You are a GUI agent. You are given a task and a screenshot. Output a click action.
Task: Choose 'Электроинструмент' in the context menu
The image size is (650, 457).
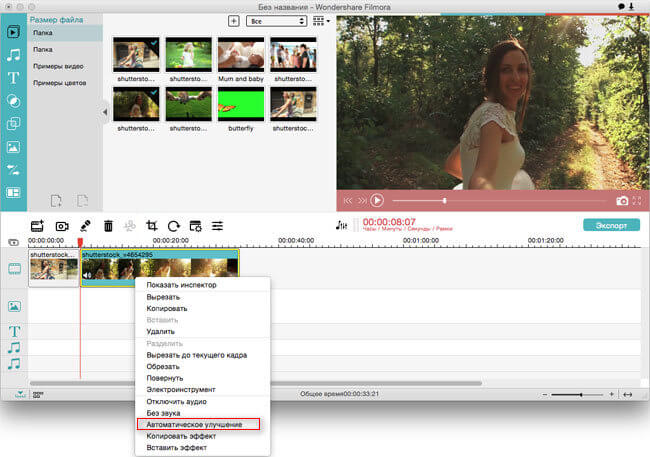click(203, 389)
